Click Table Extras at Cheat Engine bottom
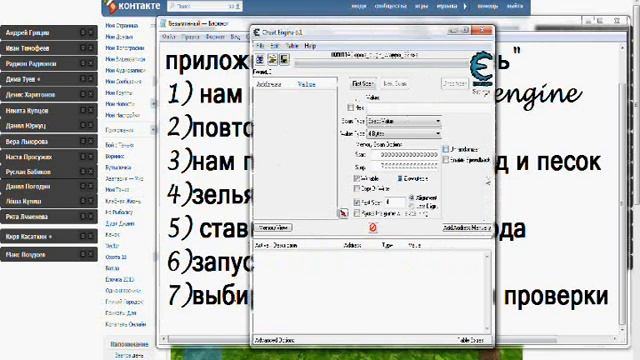The image size is (640, 360). (x=470, y=340)
